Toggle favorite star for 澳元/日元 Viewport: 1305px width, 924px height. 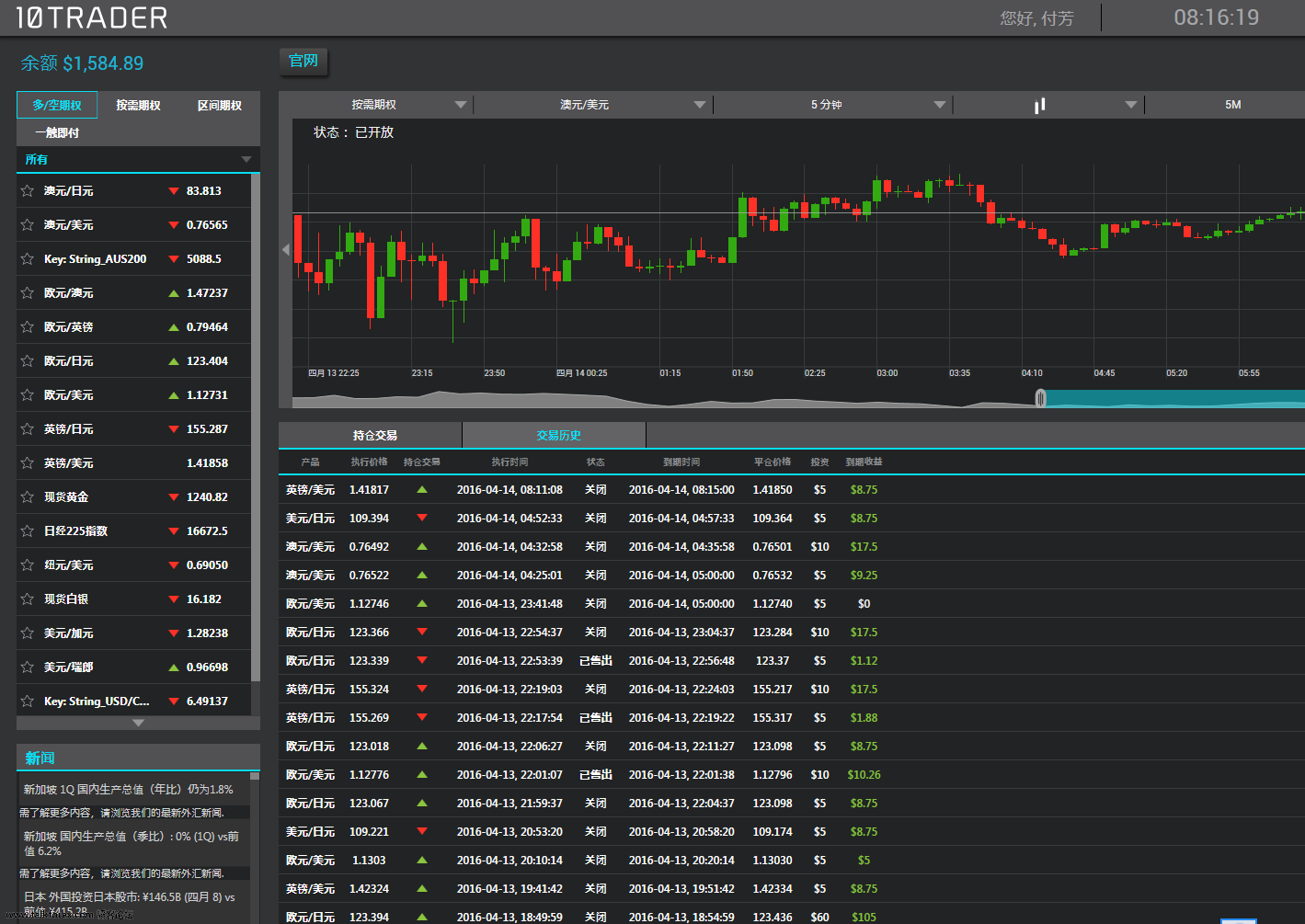28,191
